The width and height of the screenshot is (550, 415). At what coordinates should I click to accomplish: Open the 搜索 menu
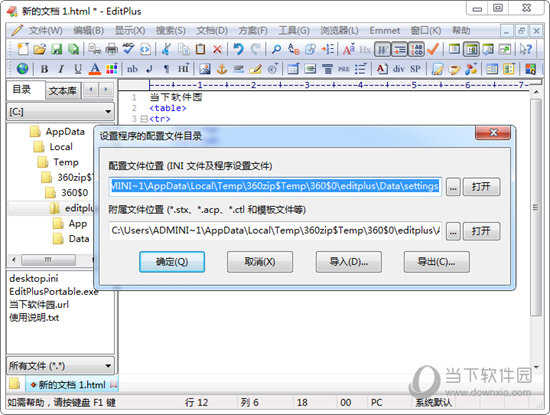point(170,31)
